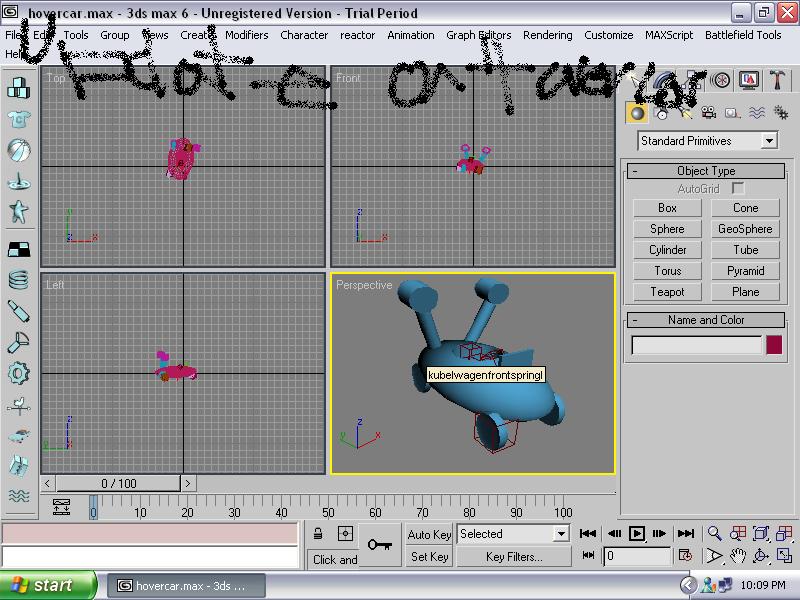Open the magenta object color swatch
800x600 pixels.
[x=774, y=345]
